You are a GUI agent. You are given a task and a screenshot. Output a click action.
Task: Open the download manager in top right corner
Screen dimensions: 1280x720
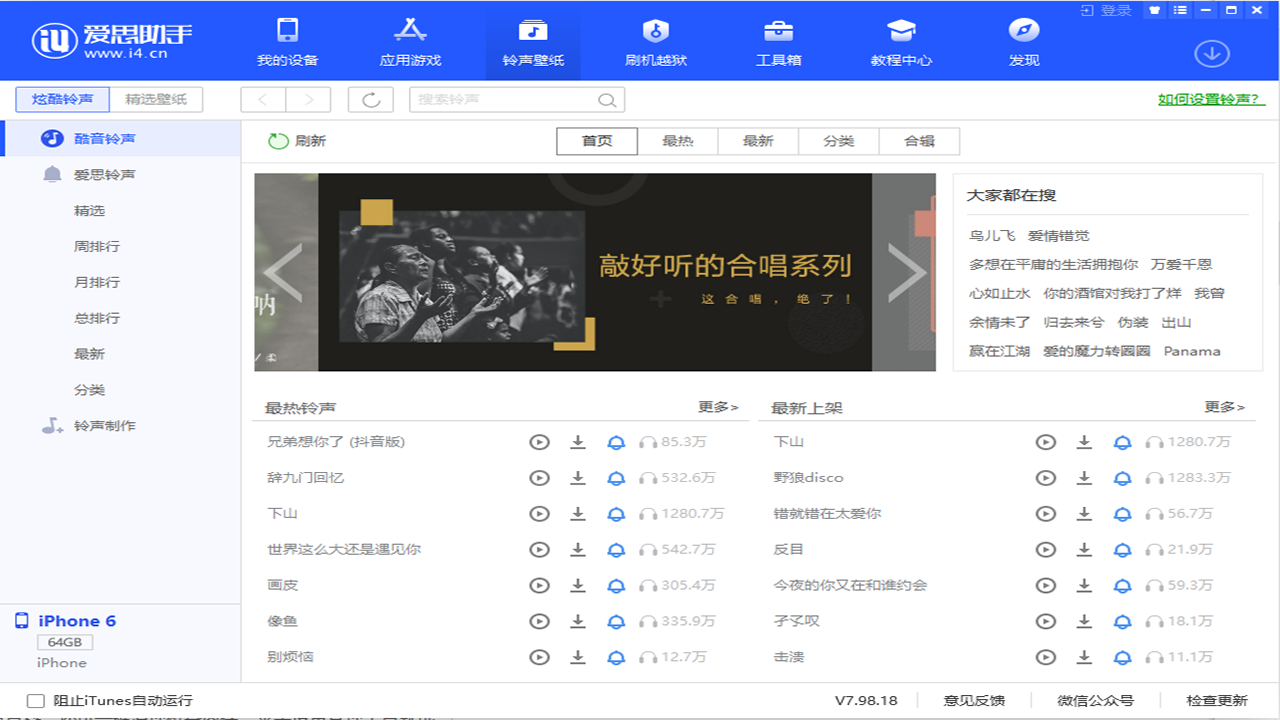[x=1212, y=54]
